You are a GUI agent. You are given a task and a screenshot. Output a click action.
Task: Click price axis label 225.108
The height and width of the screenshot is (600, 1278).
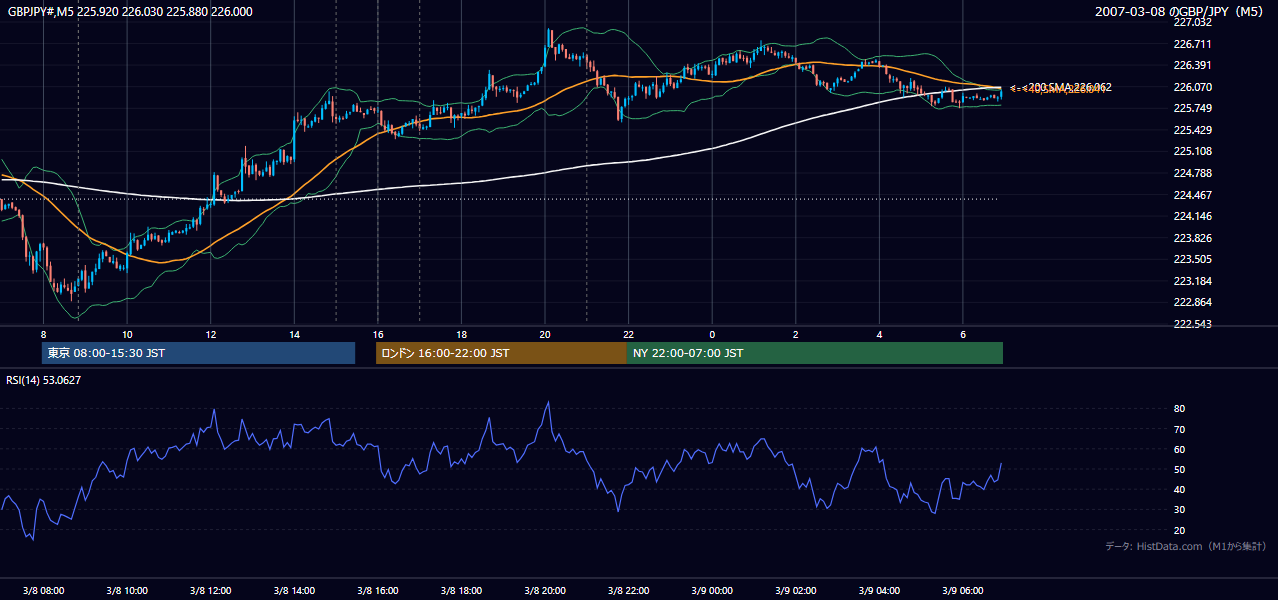point(1191,151)
